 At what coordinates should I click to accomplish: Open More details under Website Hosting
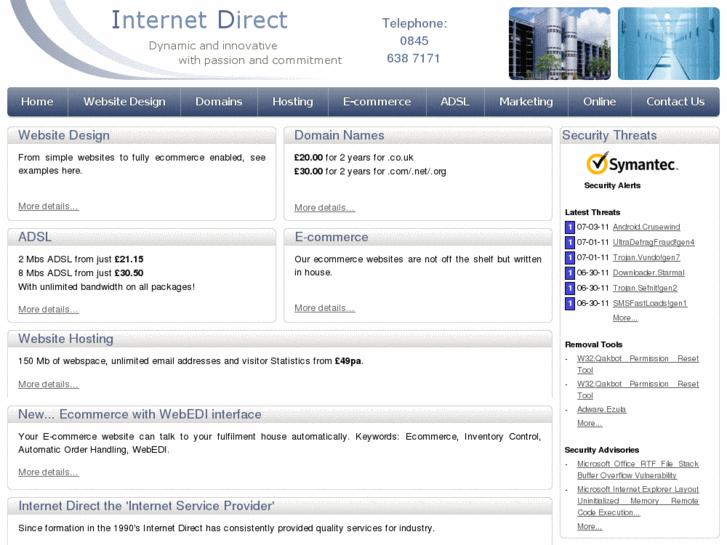[48, 385]
